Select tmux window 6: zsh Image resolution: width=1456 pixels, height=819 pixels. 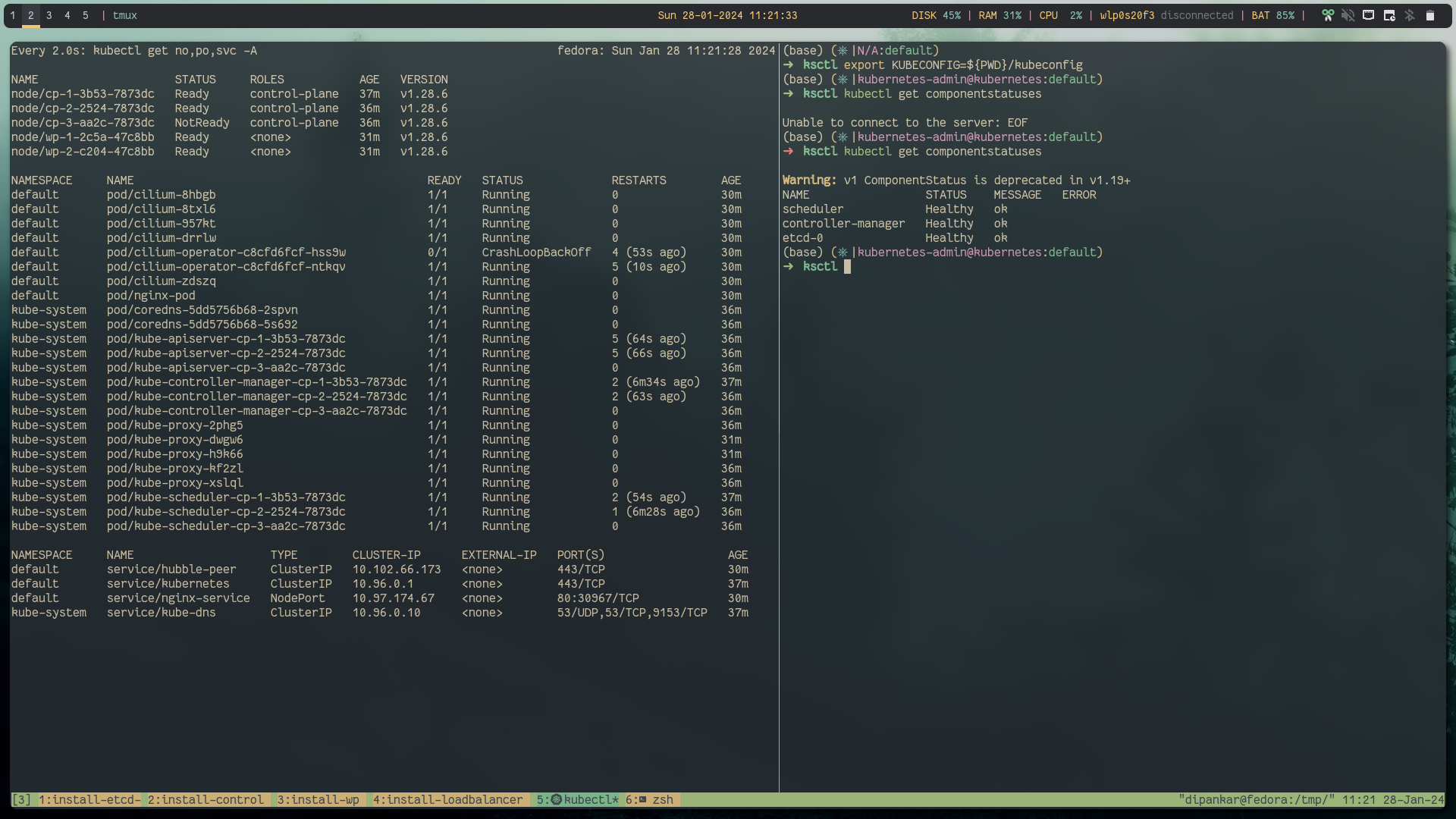(649, 800)
